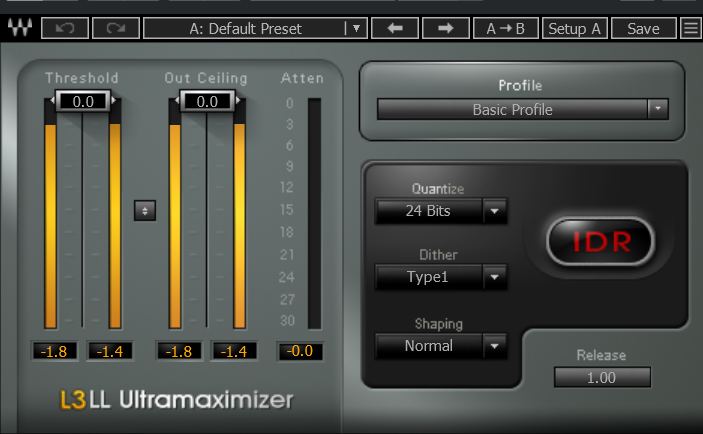Click the 24 Bits quantize value
The width and height of the screenshot is (703, 434).
point(428,211)
